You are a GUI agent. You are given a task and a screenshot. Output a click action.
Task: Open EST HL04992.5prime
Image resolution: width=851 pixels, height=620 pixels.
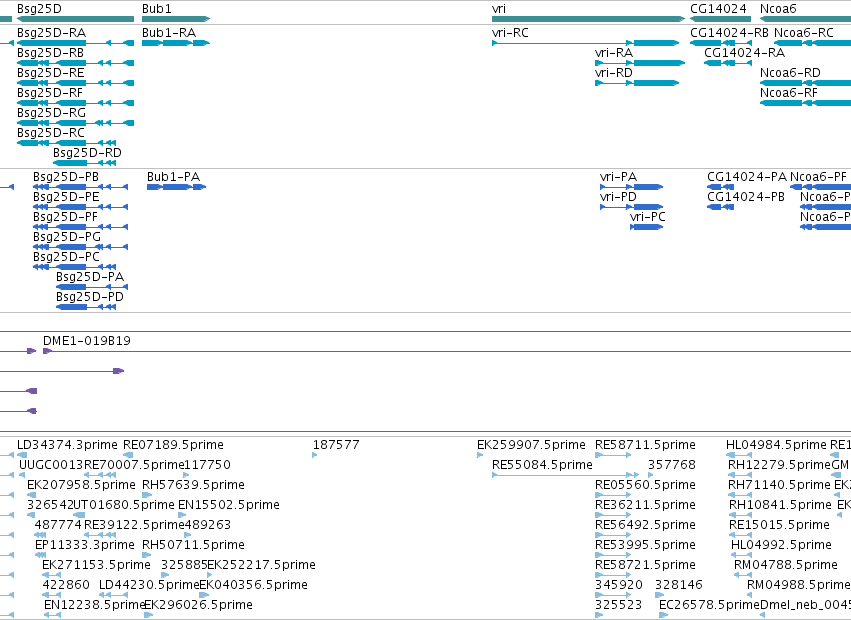741,555
